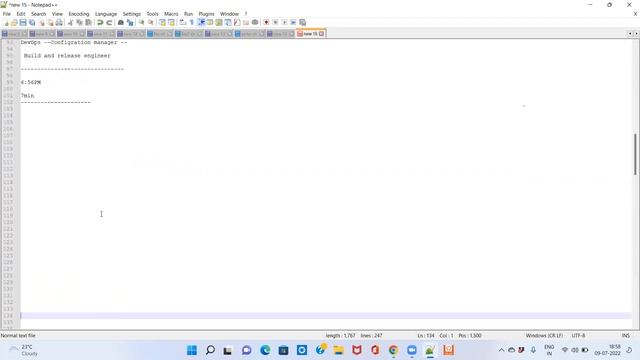The height and width of the screenshot is (360, 640).
Task: Undo the last edit with the Undo icon
Action: pyautogui.click(x=100, y=22)
